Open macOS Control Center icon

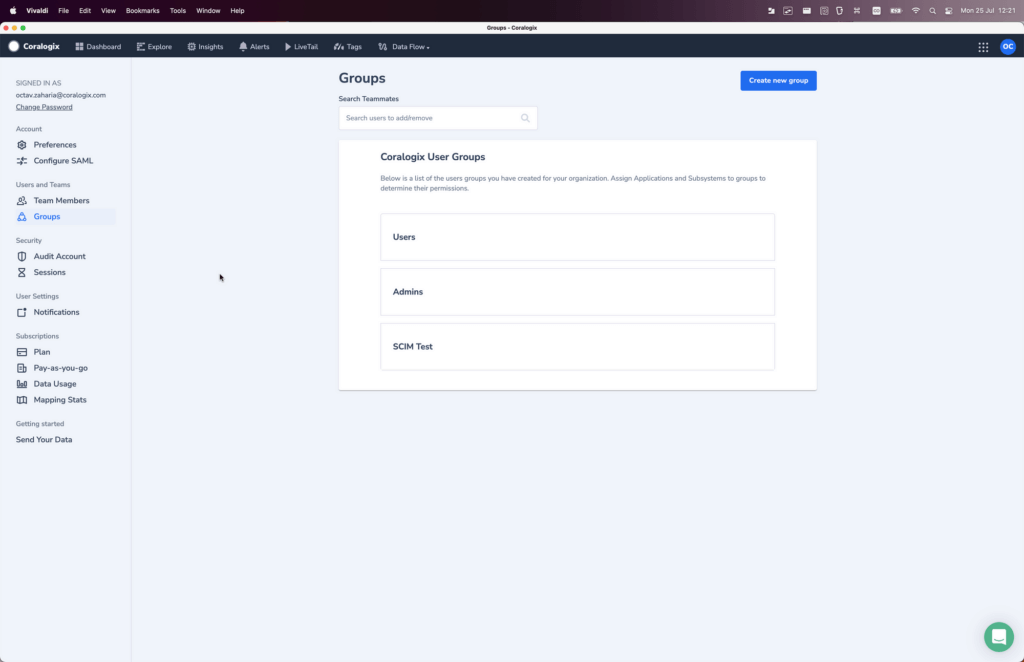948,10
